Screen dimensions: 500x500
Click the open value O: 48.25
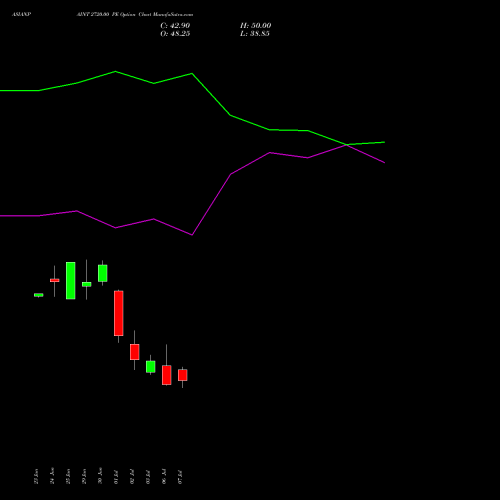point(175,34)
